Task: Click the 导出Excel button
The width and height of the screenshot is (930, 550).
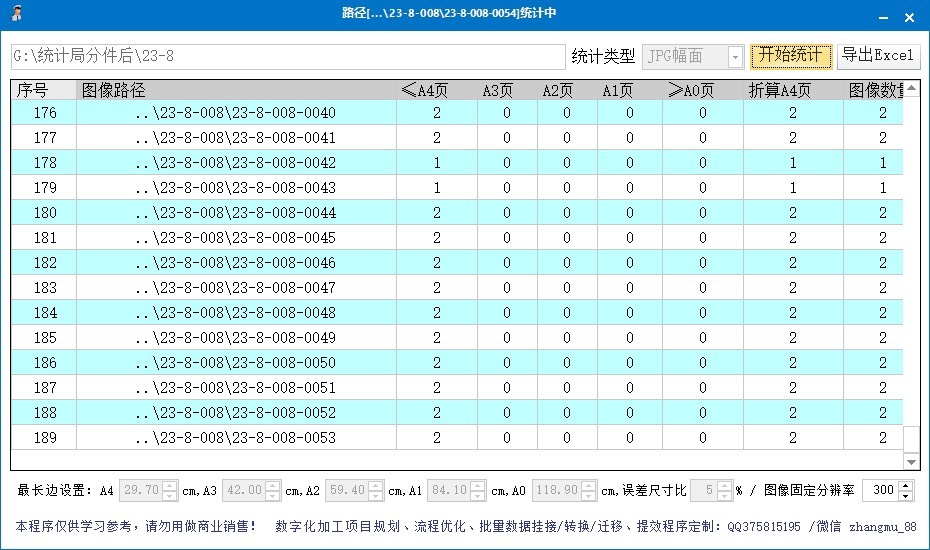Action: click(x=877, y=56)
